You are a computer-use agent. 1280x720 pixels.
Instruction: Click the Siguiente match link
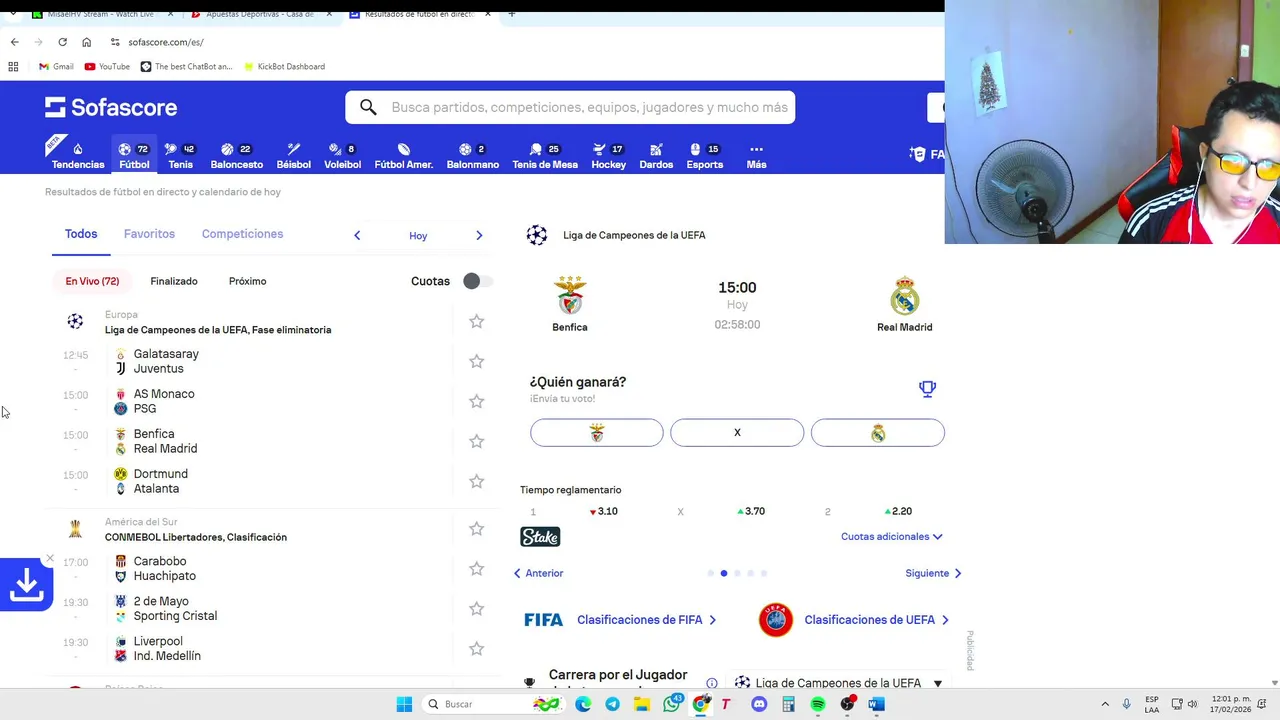(933, 573)
